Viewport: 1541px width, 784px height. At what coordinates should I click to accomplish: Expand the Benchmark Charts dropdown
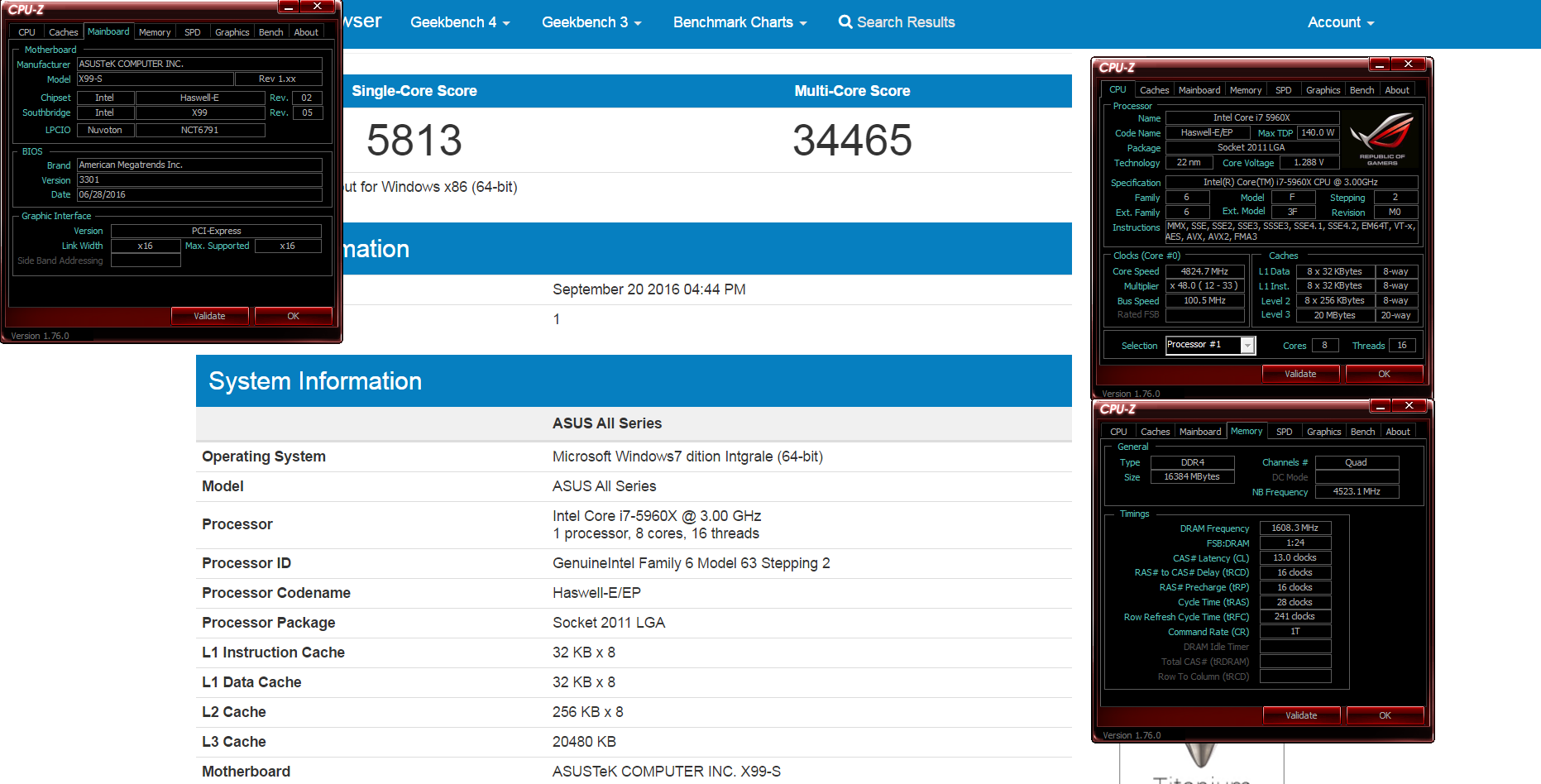(x=739, y=22)
